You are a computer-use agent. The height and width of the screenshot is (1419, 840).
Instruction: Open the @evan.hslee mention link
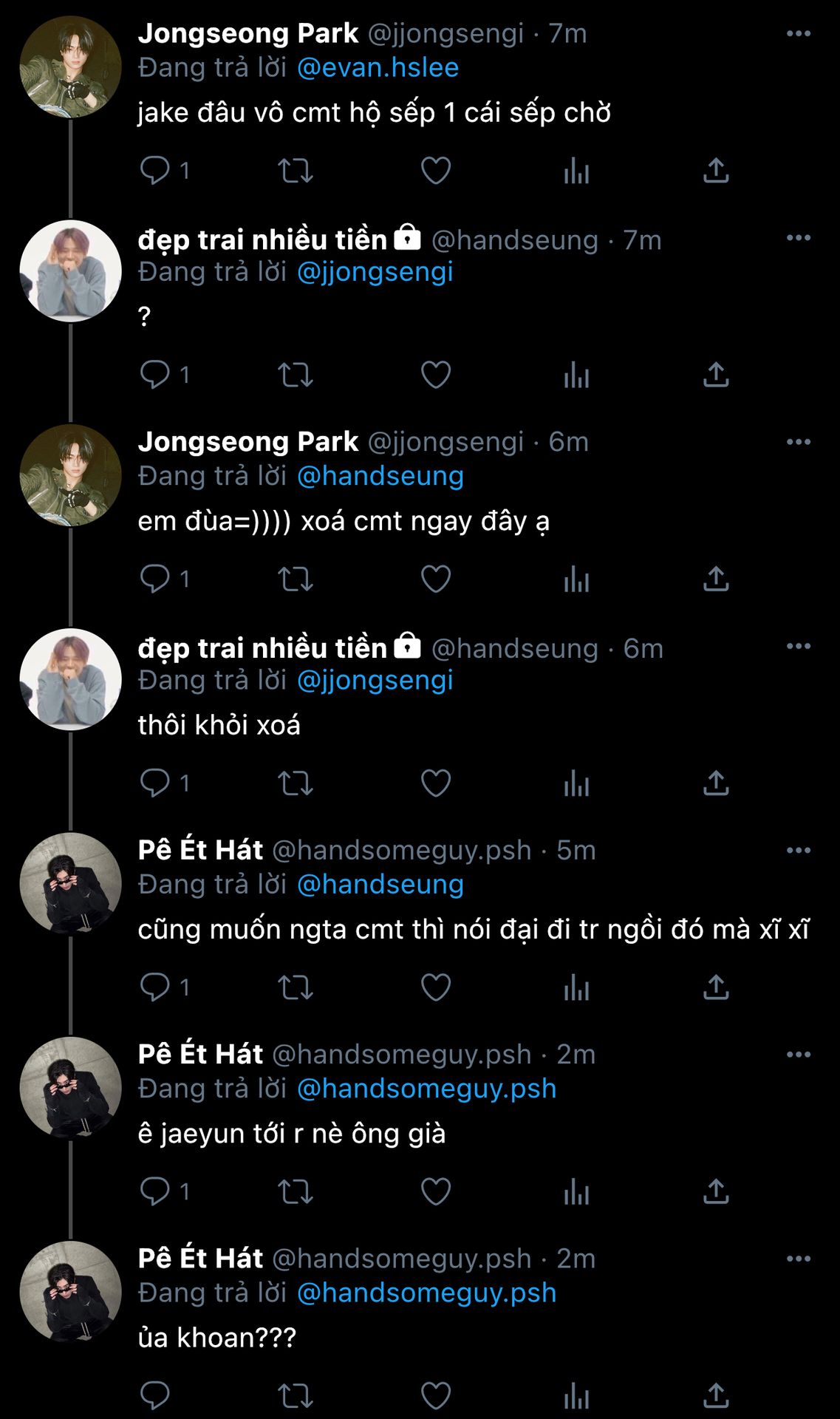click(x=378, y=68)
